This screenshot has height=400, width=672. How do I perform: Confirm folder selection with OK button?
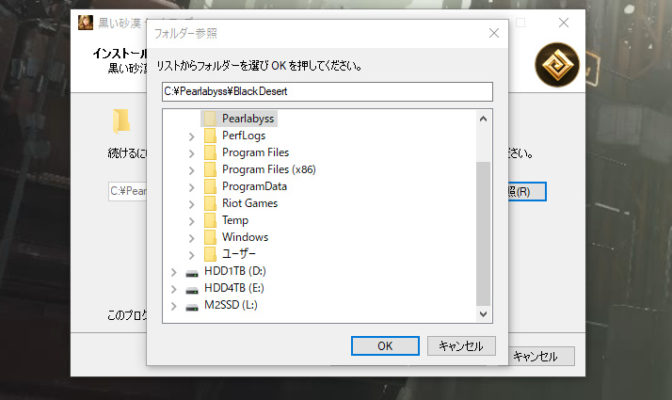point(385,346)
